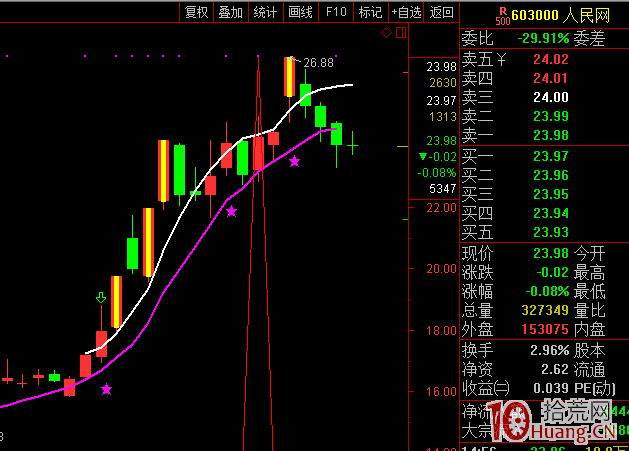Click the tick volume 2630
This screenshot has width=629, height=451.
coord(443,83)
